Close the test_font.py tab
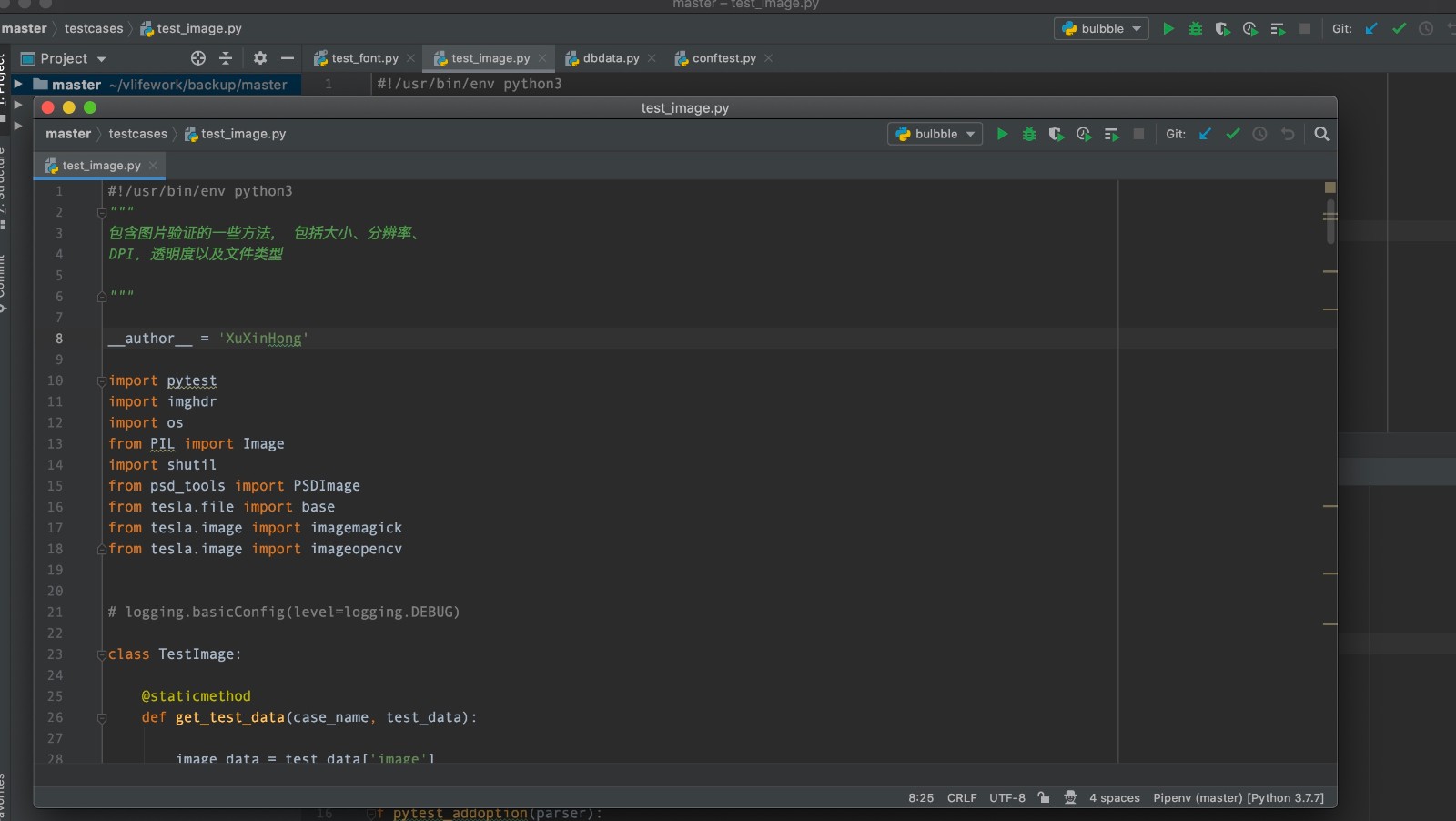 click(410, 58)
